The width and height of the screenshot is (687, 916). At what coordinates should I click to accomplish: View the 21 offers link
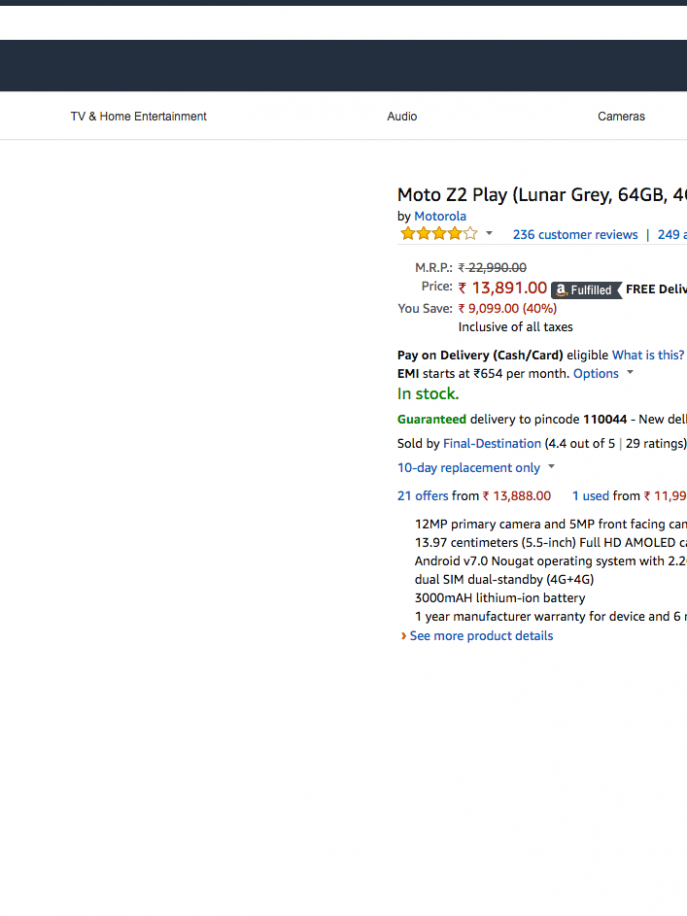[422, 495]
